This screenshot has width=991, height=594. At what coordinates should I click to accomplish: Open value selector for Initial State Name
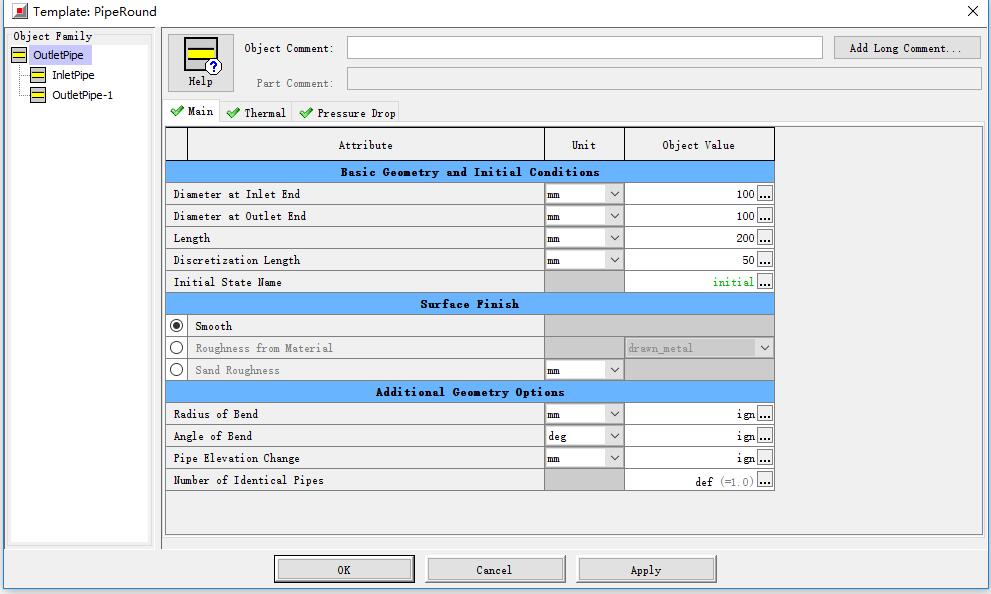point(765,282)
